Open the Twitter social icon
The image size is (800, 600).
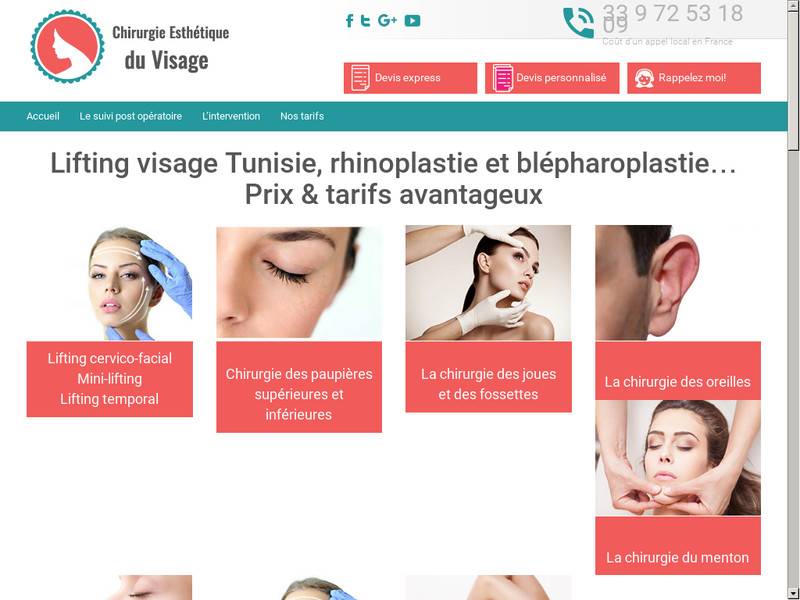pos(365,20)
